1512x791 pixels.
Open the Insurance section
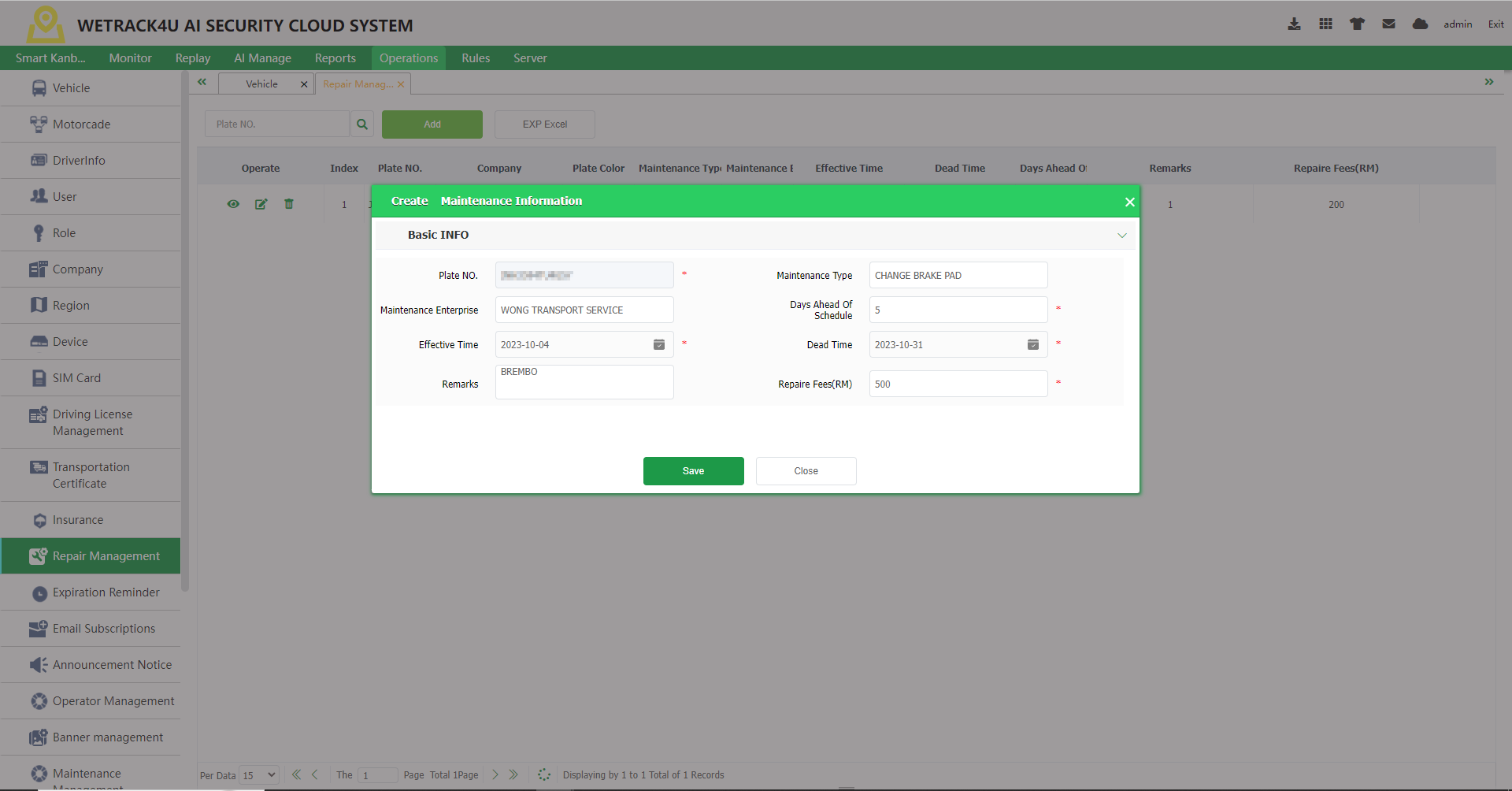(x=77, y=519)
